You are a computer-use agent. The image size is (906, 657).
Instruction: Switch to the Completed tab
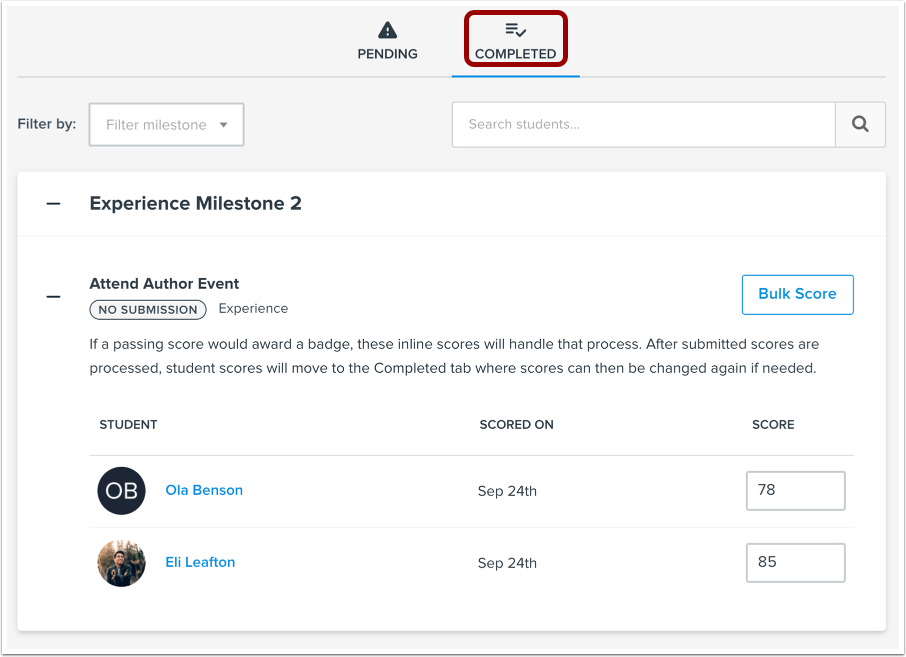[x=515, y=54]
